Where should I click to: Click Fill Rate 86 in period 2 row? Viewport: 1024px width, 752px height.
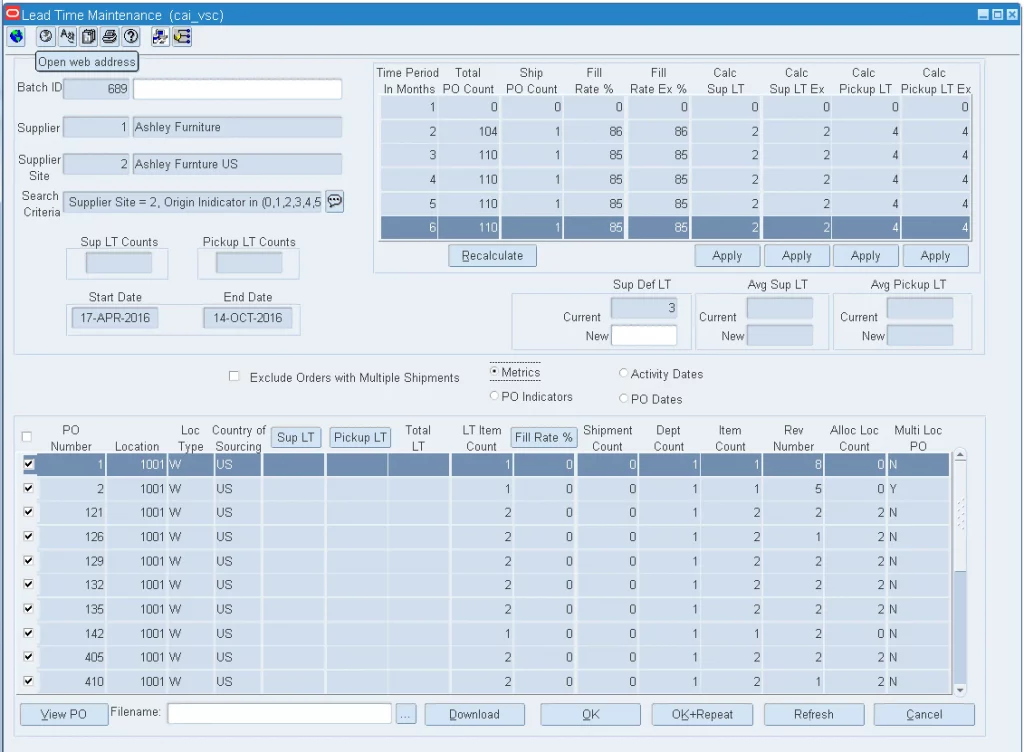(594, 131)
